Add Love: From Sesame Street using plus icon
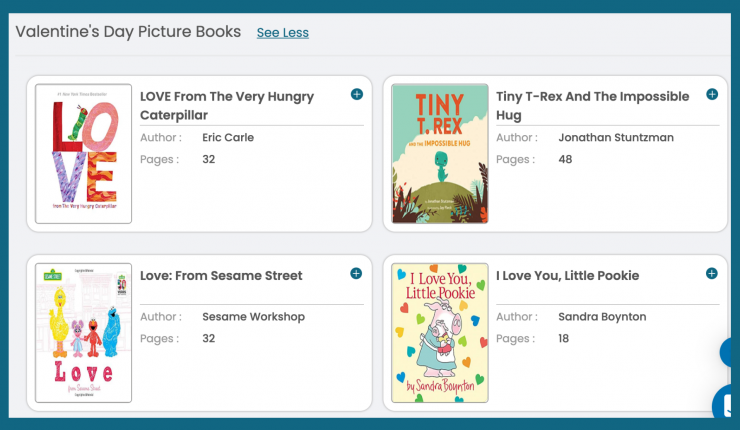Screen dimensions: 740x430 356,273
